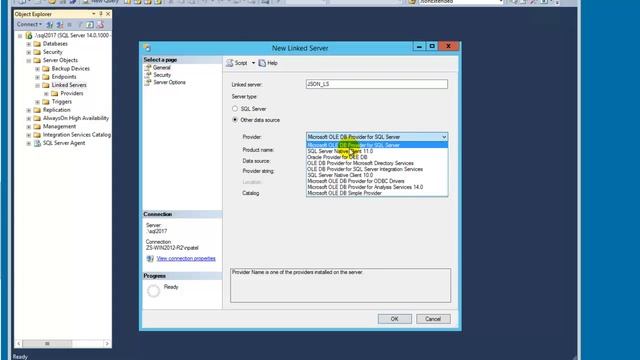Open Help via its page icon
Viewport: 640px width, 360px height.
click(262, 63)
